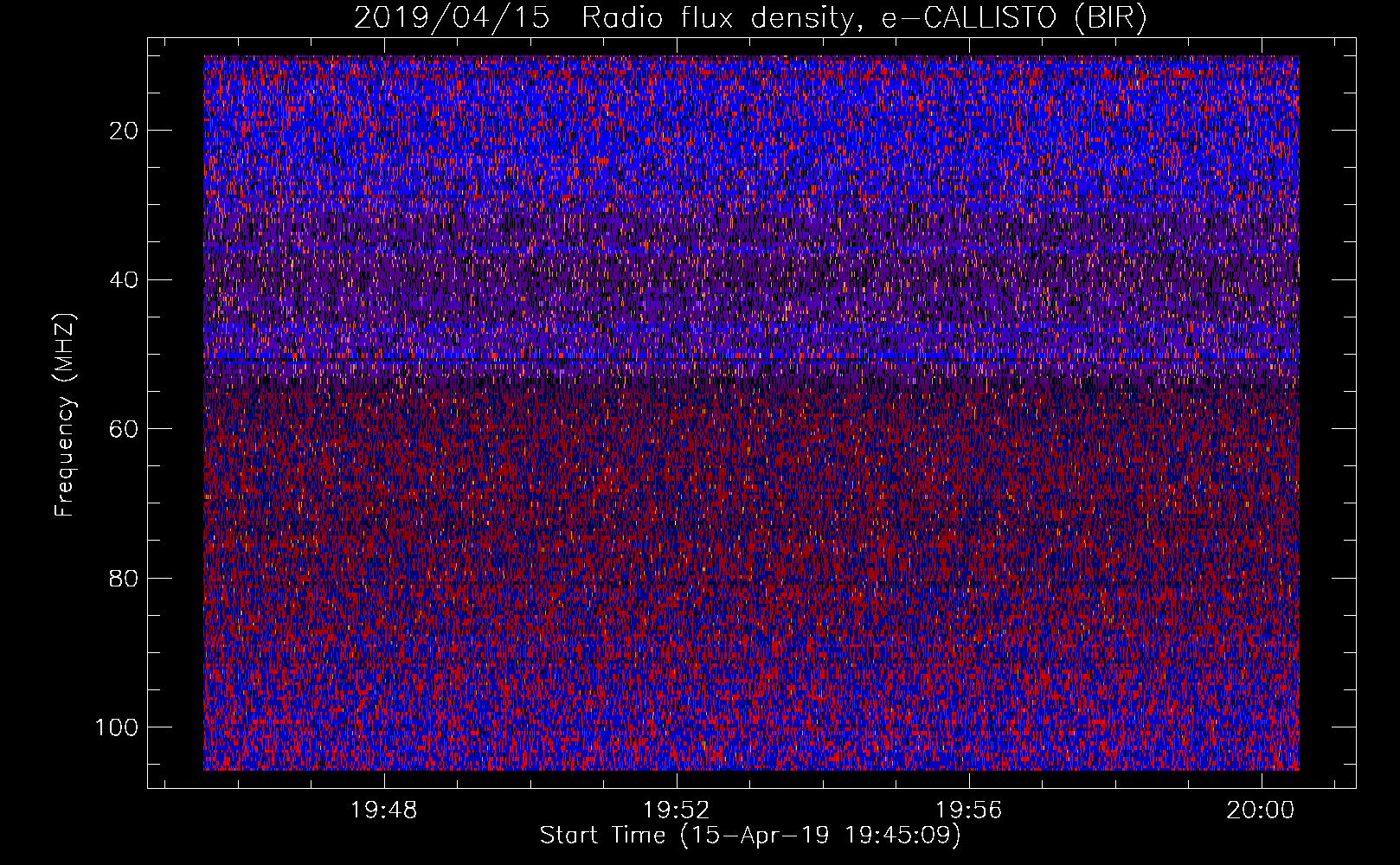This screenshot has height=865, width=1400.
Task: Click the "Start Time (15-Apr-19 19:45:09)" label
Action: (x=750, y=836)
